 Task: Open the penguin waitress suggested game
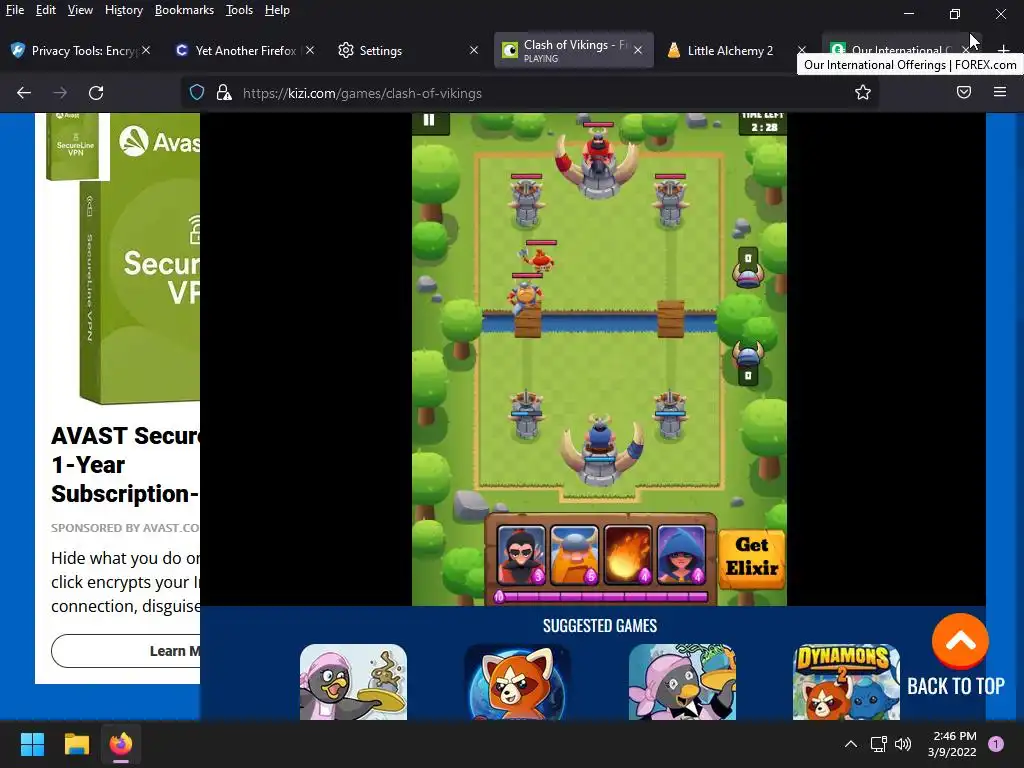click(x=353, y=682)
